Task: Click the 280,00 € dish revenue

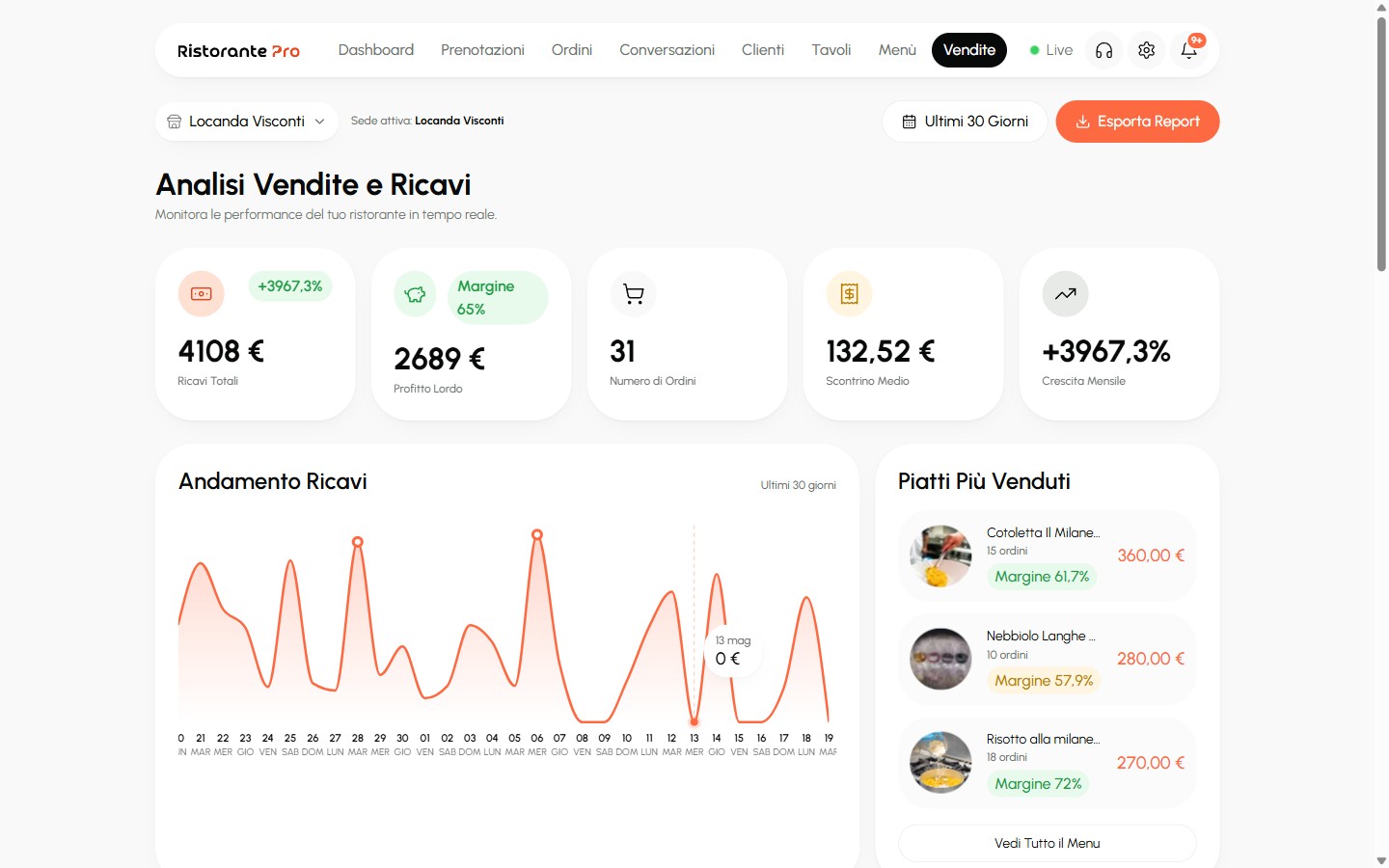Action: (1151, 659)
